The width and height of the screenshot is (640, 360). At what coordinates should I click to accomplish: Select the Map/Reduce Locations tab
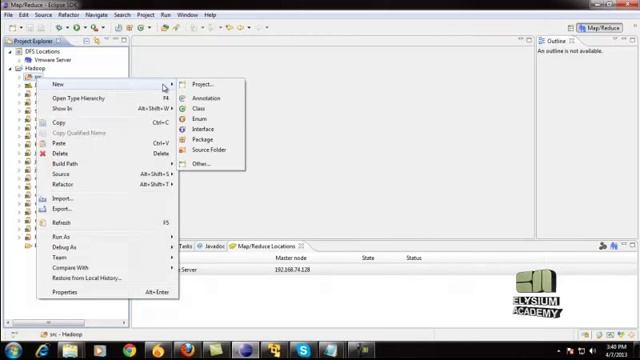pos(266,246)
